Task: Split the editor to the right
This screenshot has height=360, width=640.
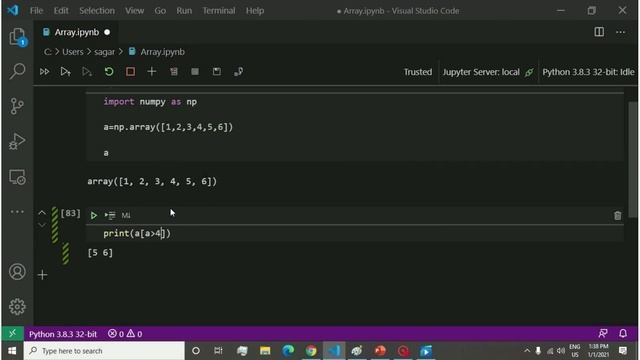Action: (599, 32)
